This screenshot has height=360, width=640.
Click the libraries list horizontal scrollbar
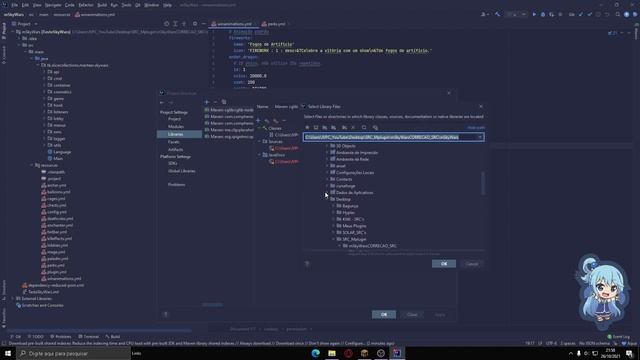coord(212,304)
